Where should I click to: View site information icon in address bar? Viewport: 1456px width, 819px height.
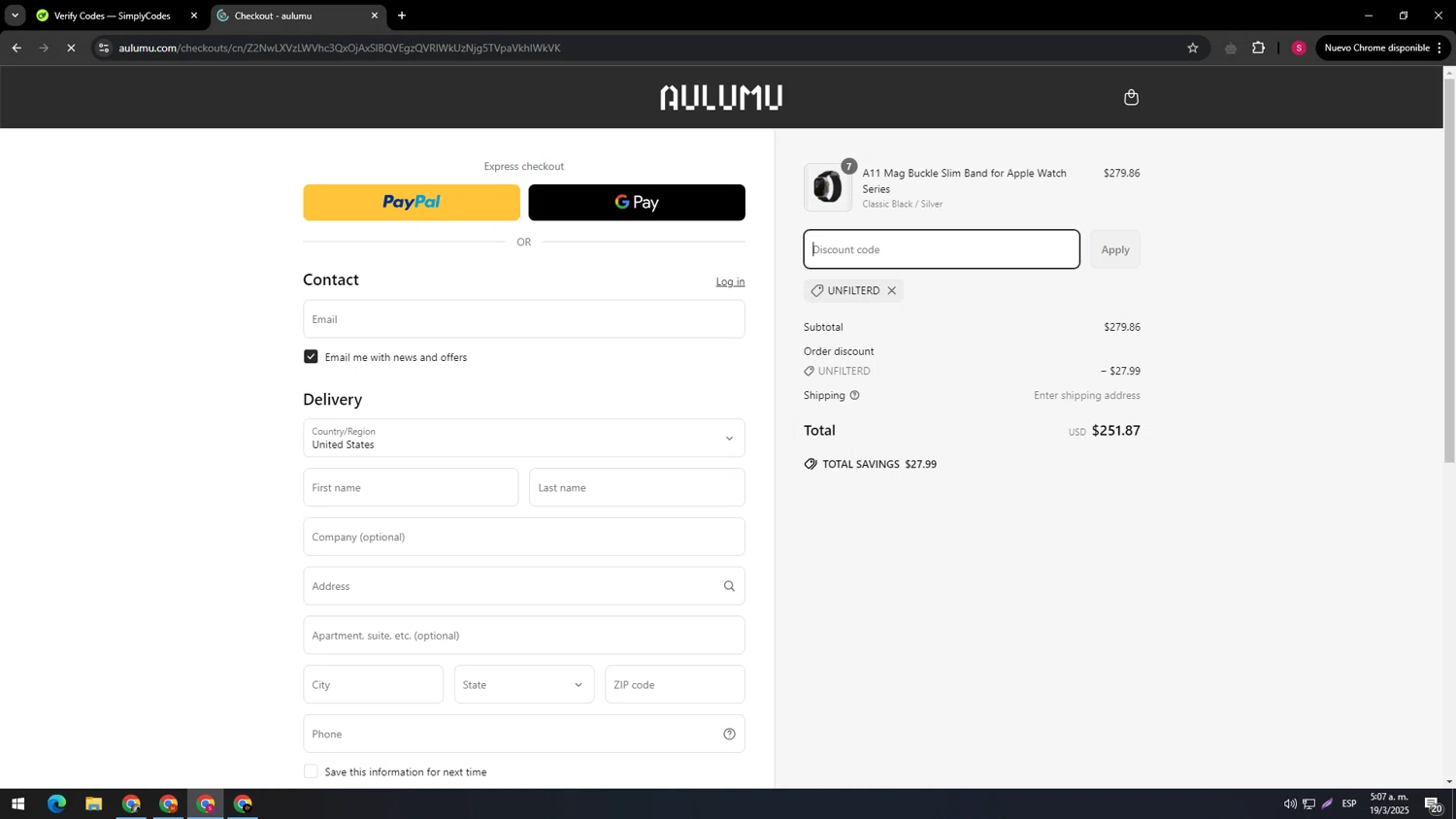pos(104,48)
